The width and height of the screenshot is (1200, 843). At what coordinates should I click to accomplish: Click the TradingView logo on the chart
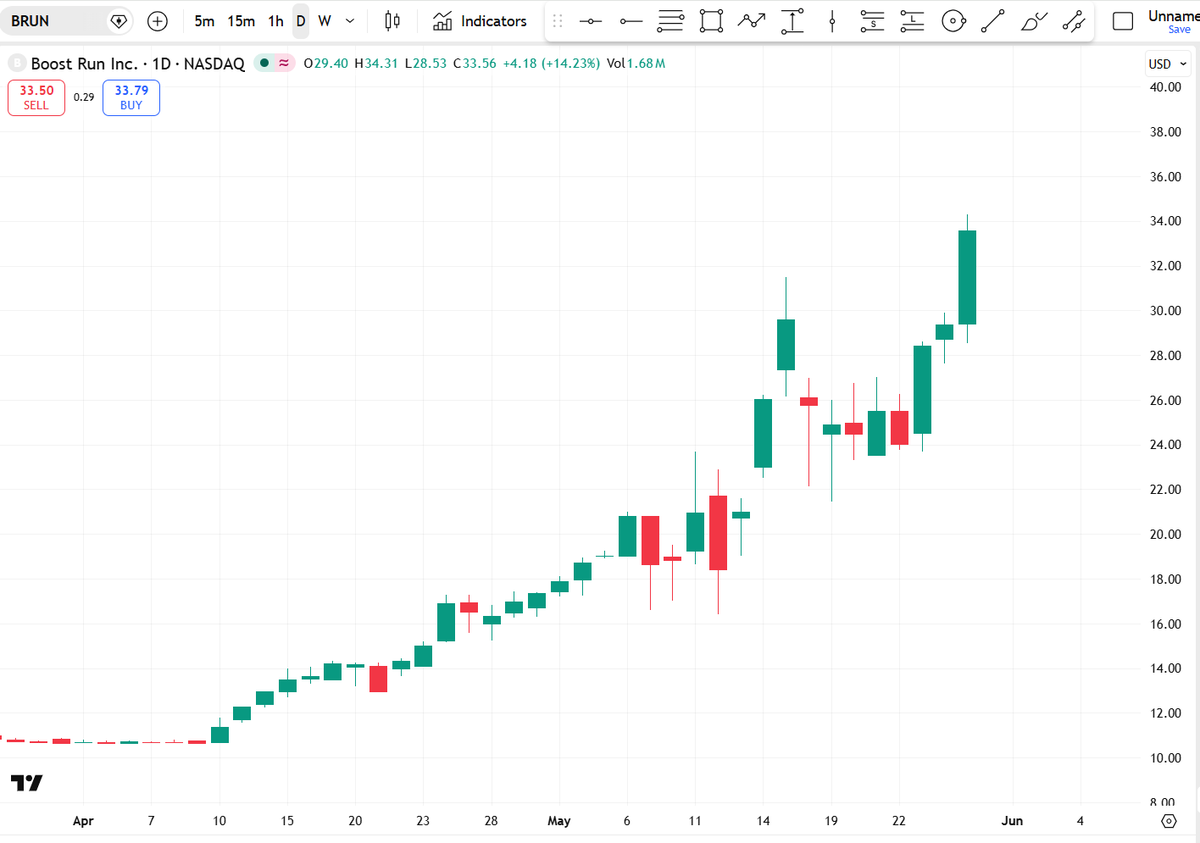[27, 783]
